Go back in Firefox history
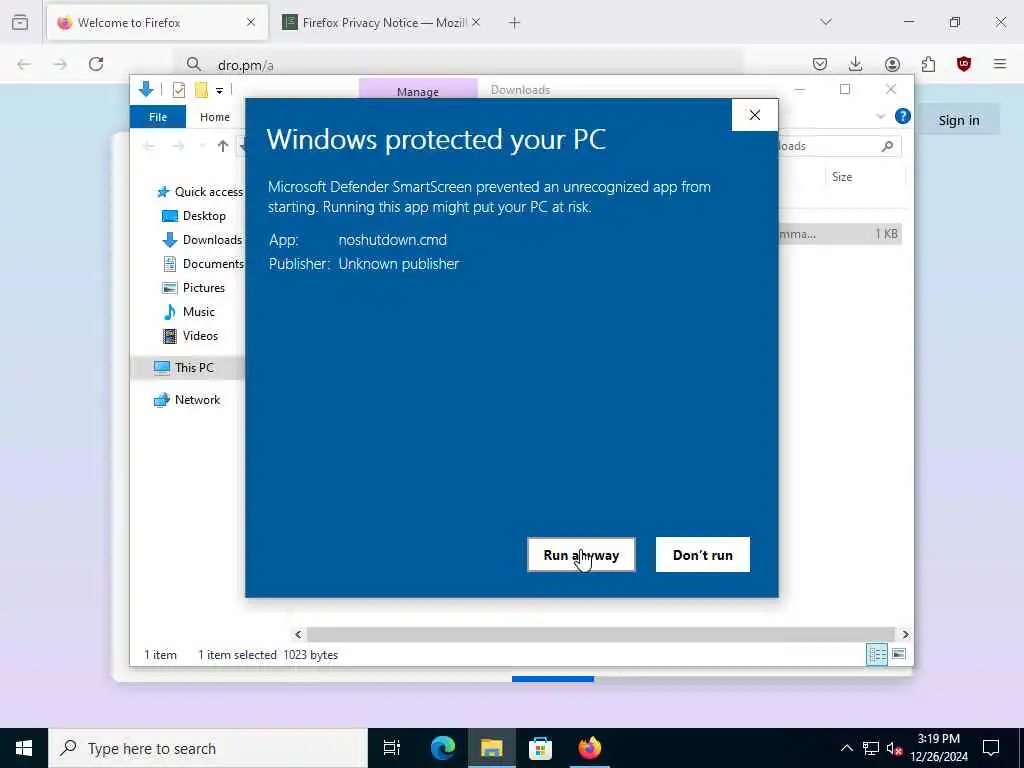Viewport: 1024px width, 768px height. (x=24, y=64)
